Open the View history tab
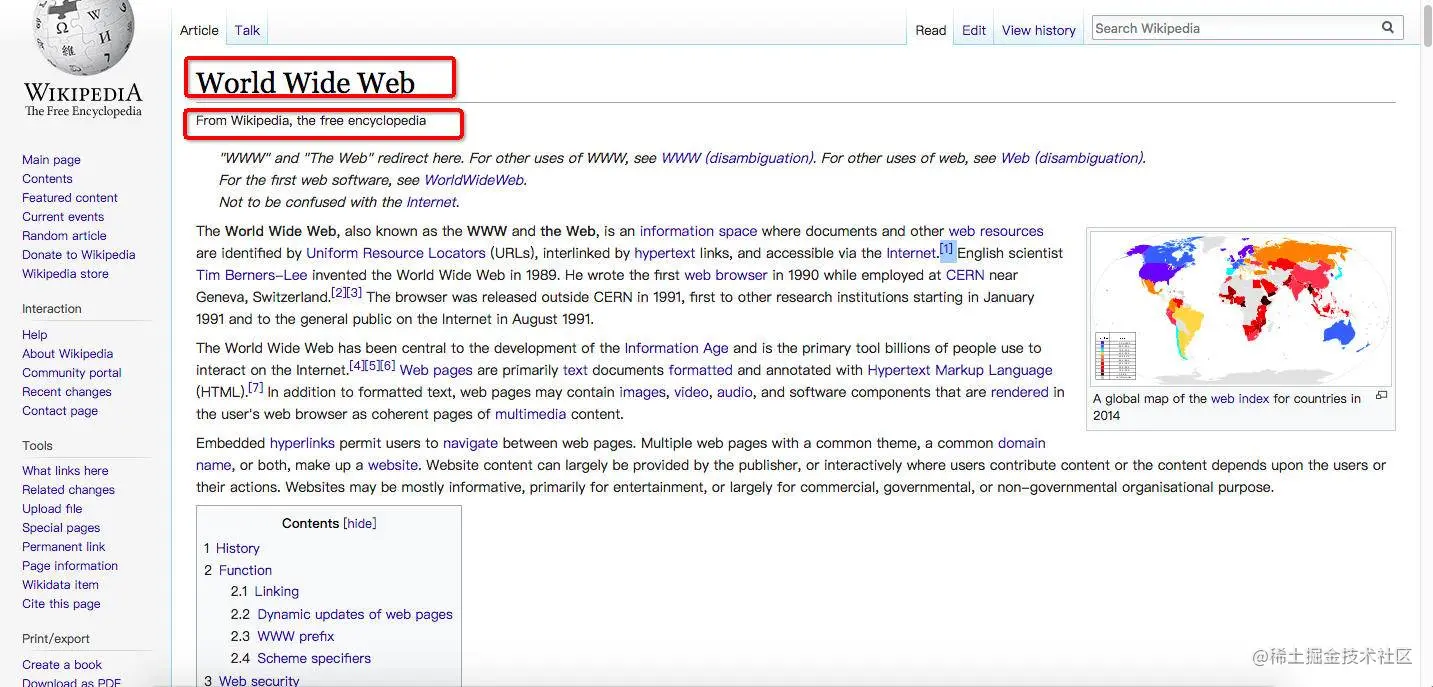1433x687 pixels. point(1039,30)
